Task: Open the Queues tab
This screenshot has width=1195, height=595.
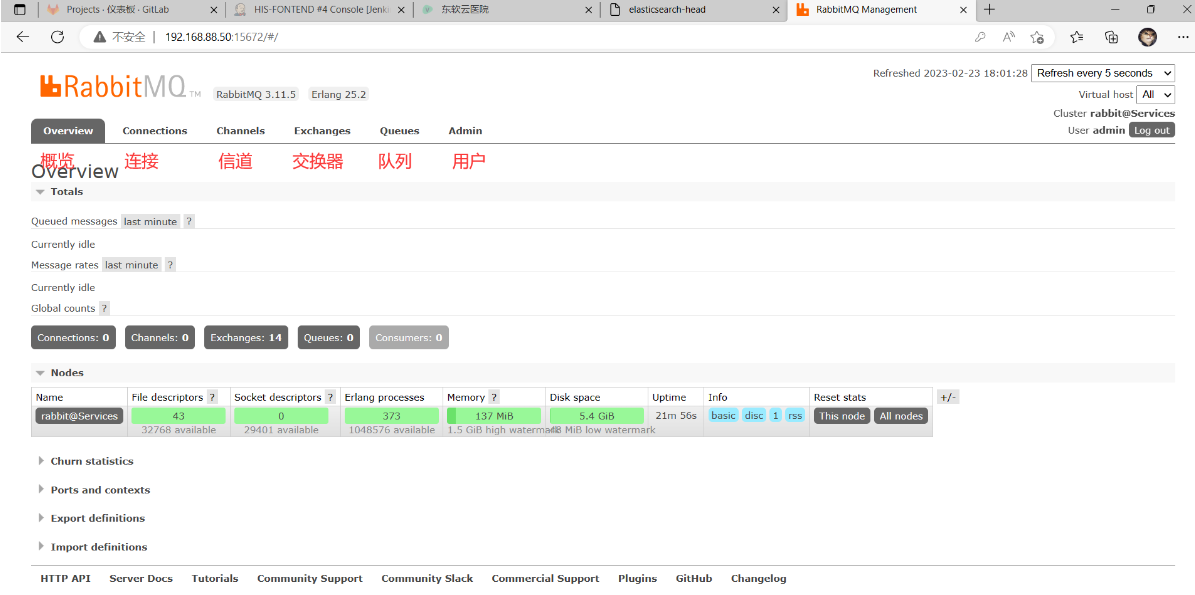Action: click(x=399, y=131)
